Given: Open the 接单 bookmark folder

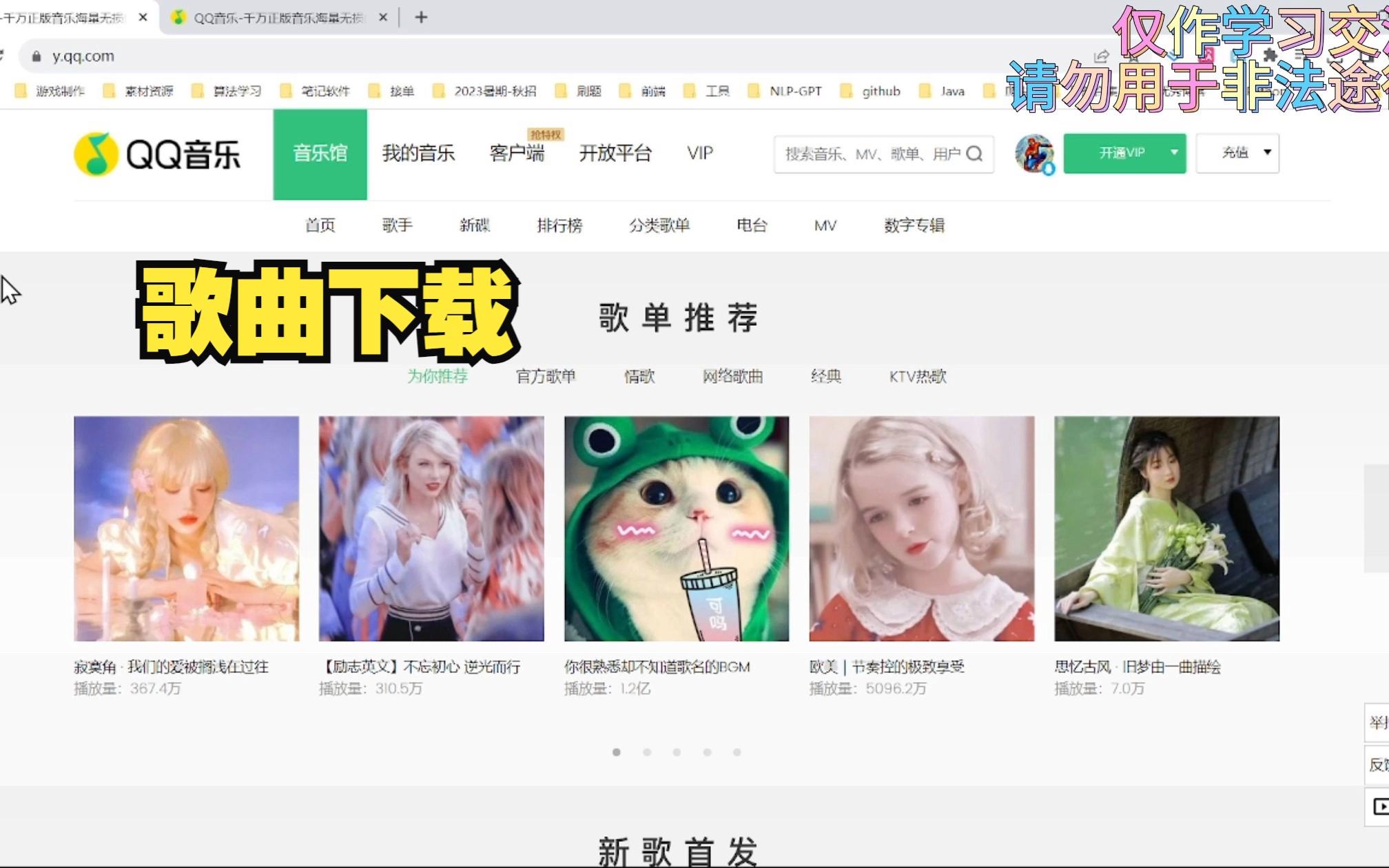Looking at the screenshot, I should point(391,91).
